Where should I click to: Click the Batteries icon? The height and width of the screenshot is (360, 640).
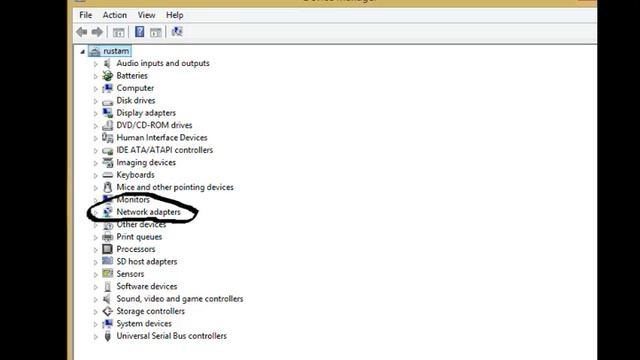pos(107,76)
